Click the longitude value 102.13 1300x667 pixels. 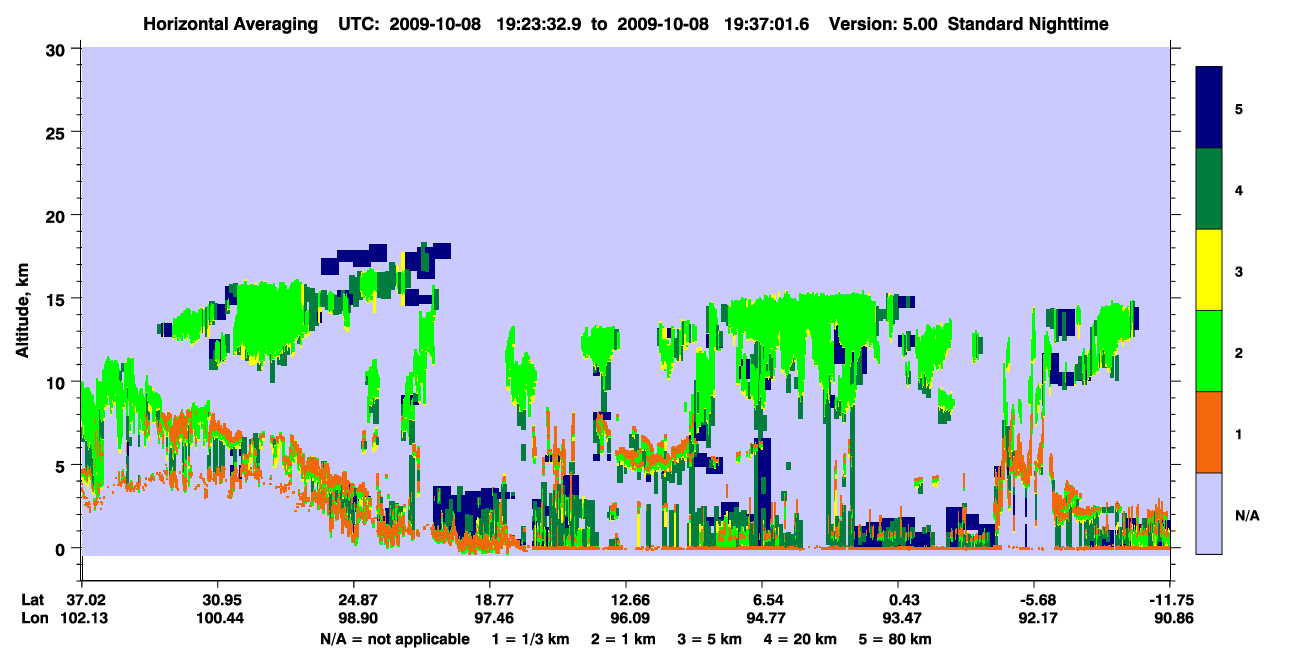pos(82,618)
